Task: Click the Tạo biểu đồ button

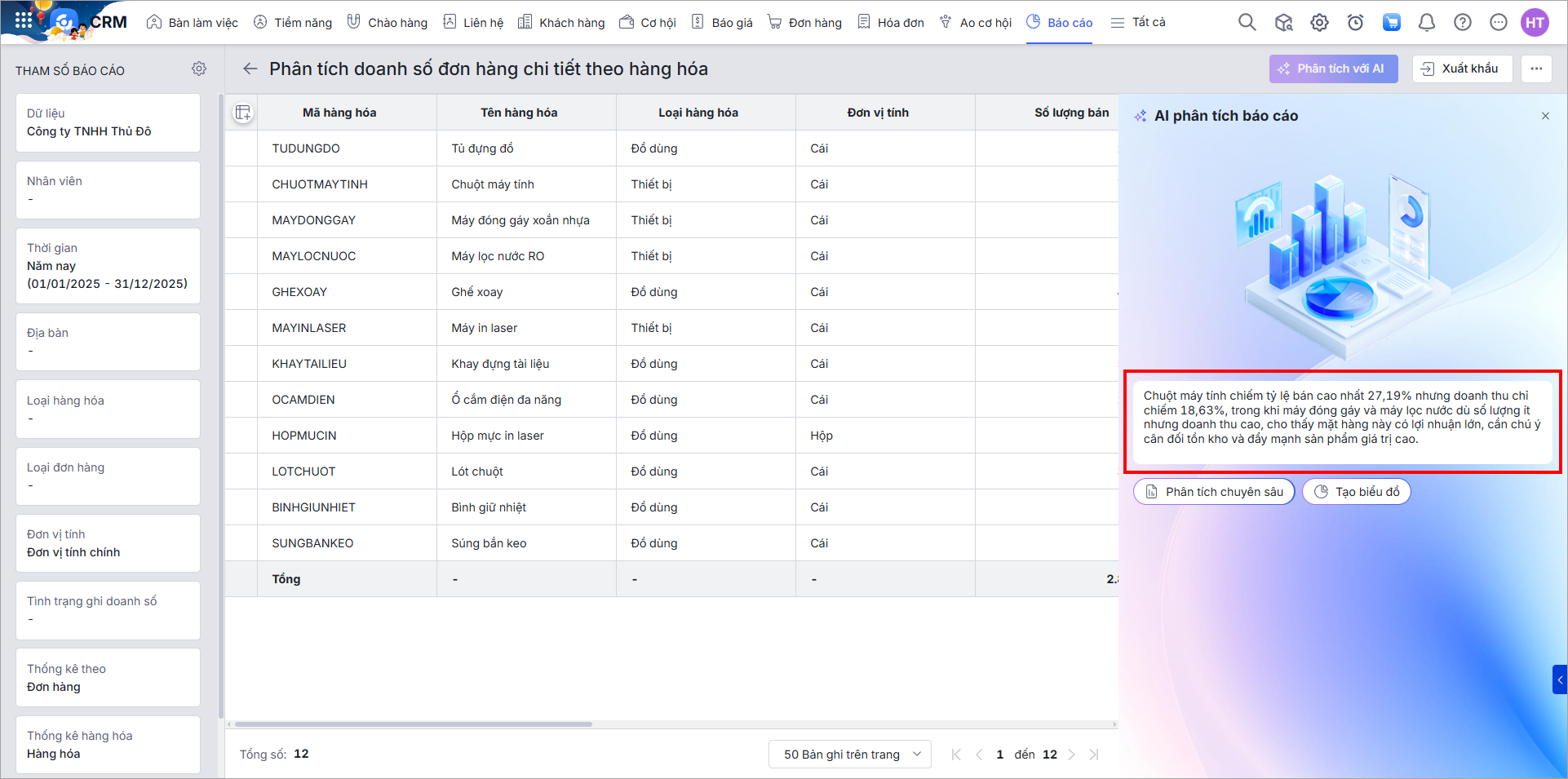Action: (x=1357, y=492)
